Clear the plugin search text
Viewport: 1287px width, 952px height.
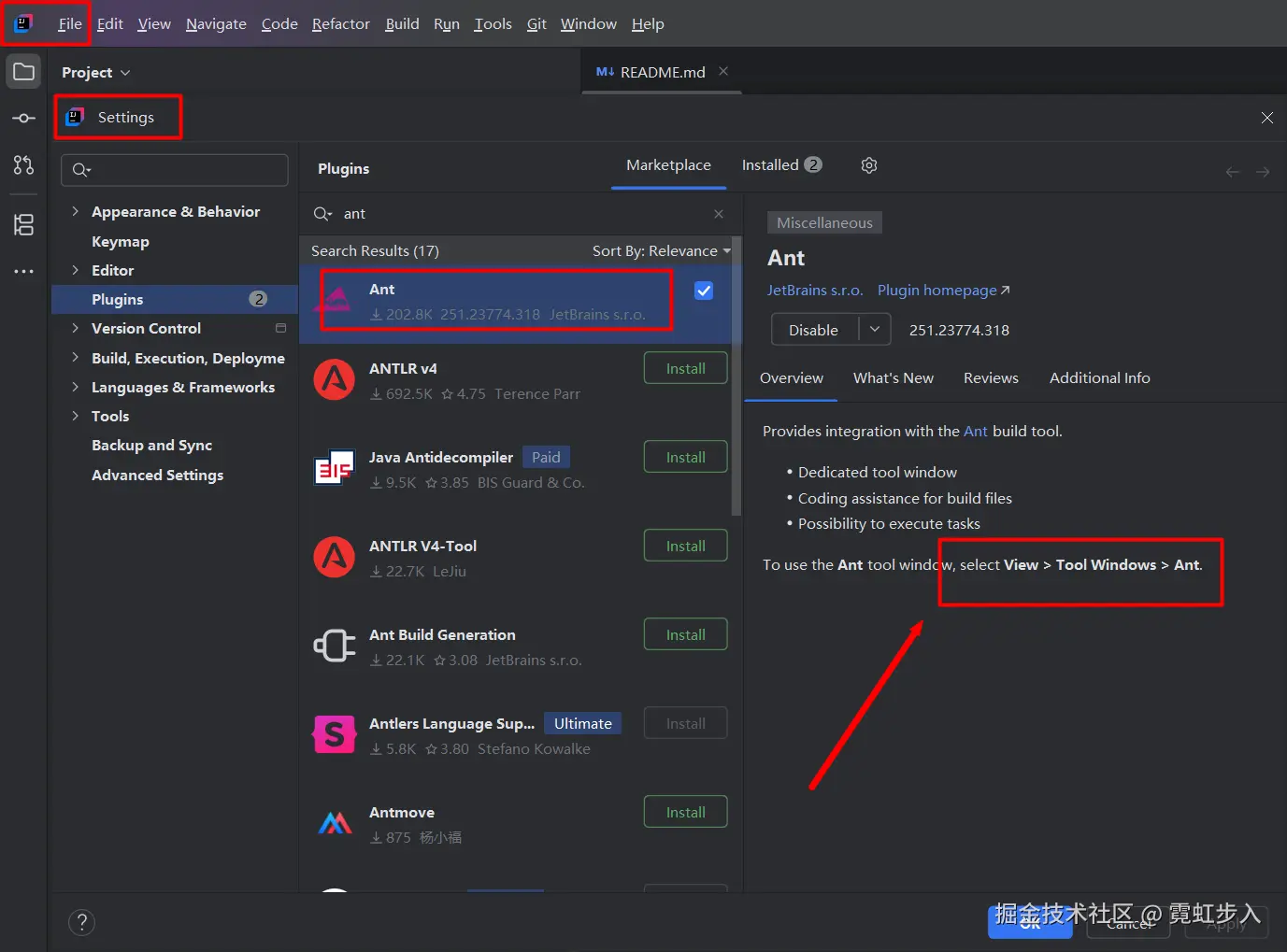coord(719,214)
